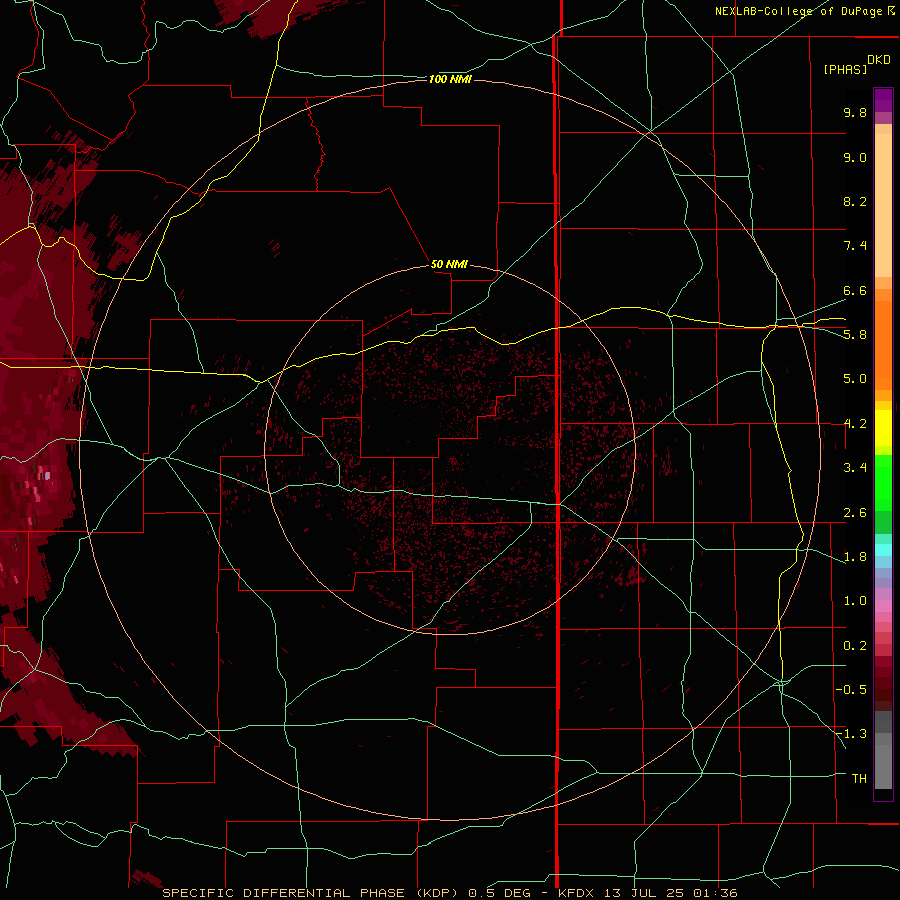Click the 9.0 value on the color scale
900x900 pixels.
(x=855, y=157)
